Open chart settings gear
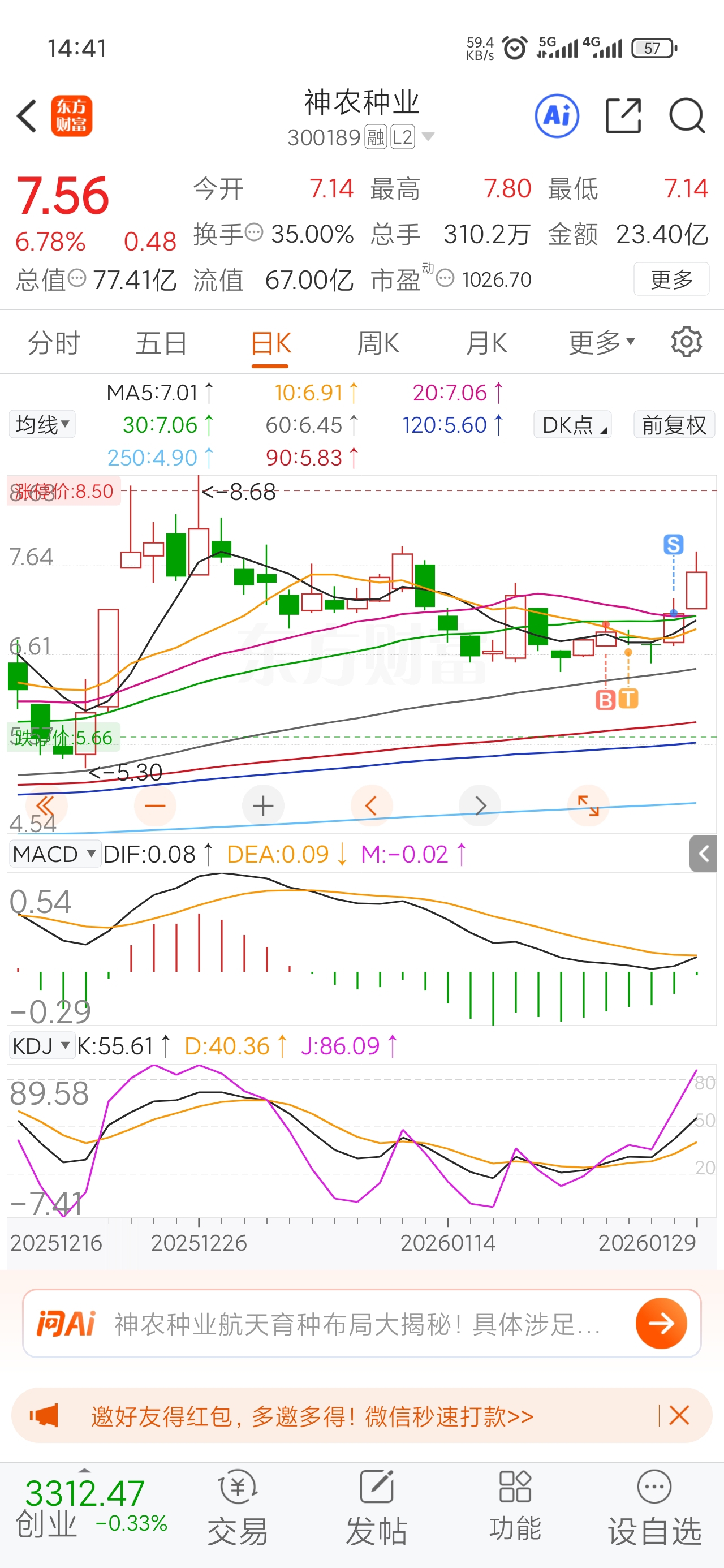Viewport: 724px width, 1568px height. pos(686,342)
